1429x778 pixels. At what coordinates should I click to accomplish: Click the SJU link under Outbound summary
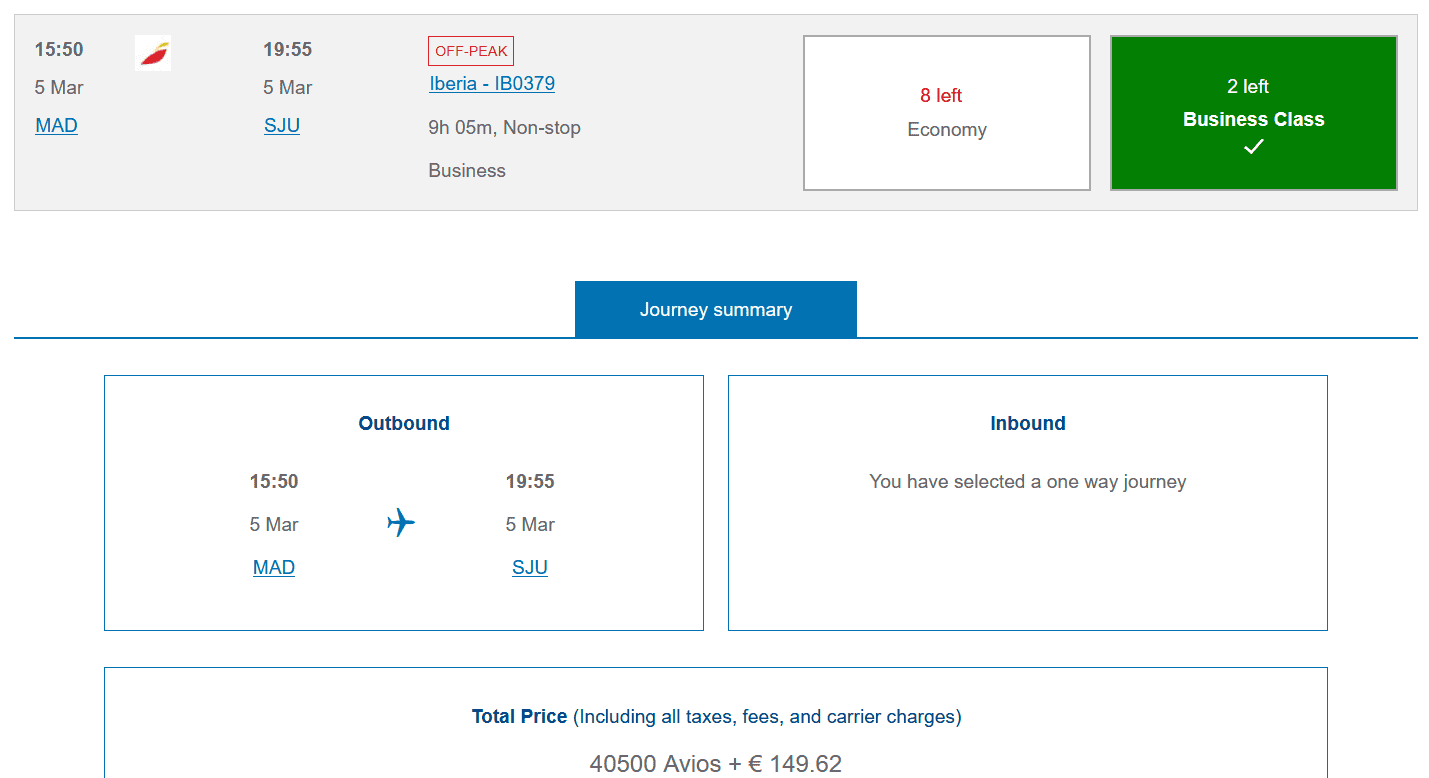coord(530,568)
